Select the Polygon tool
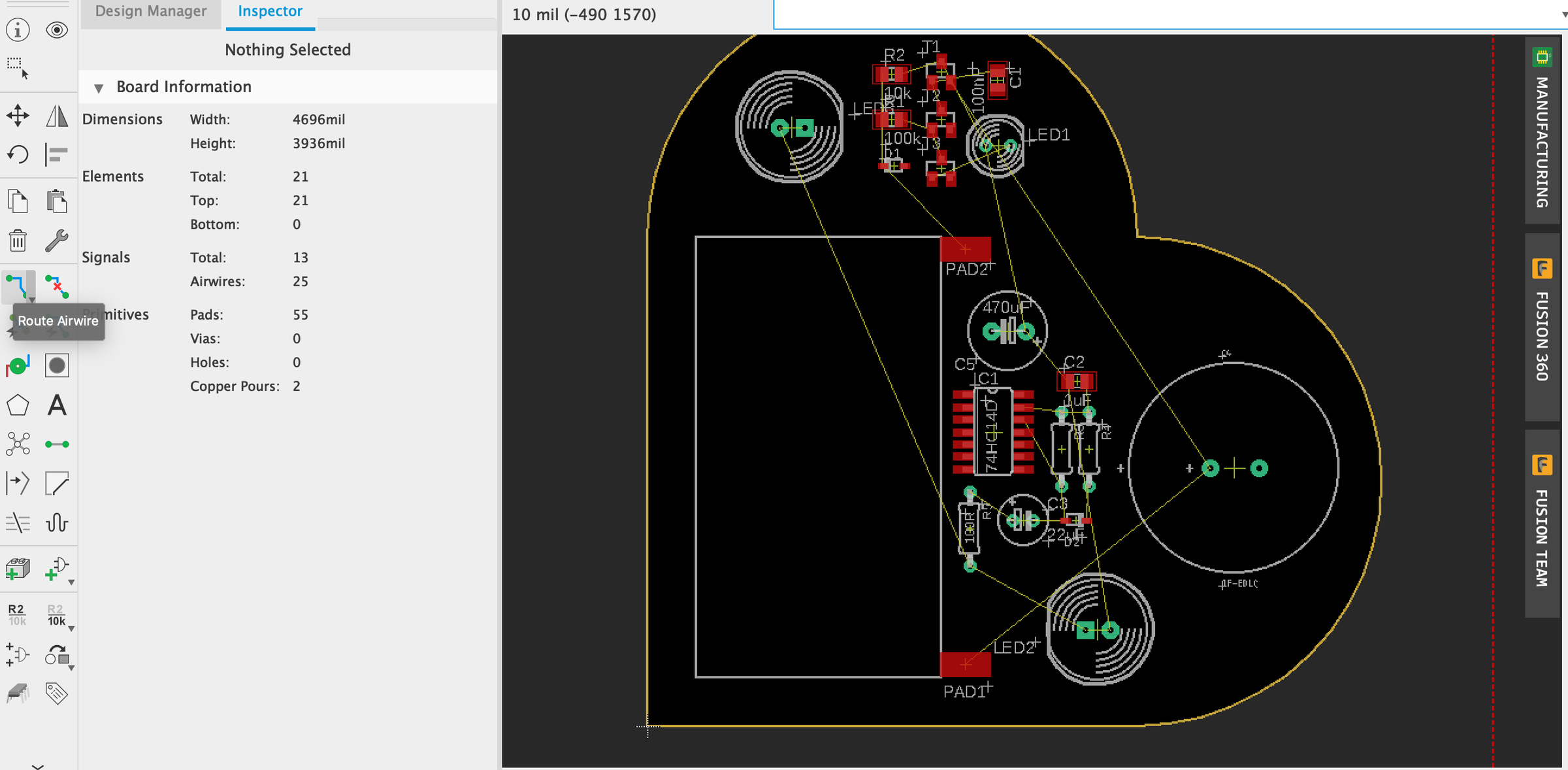Viewport: 1568px width, 770px height. click(18, 405)
